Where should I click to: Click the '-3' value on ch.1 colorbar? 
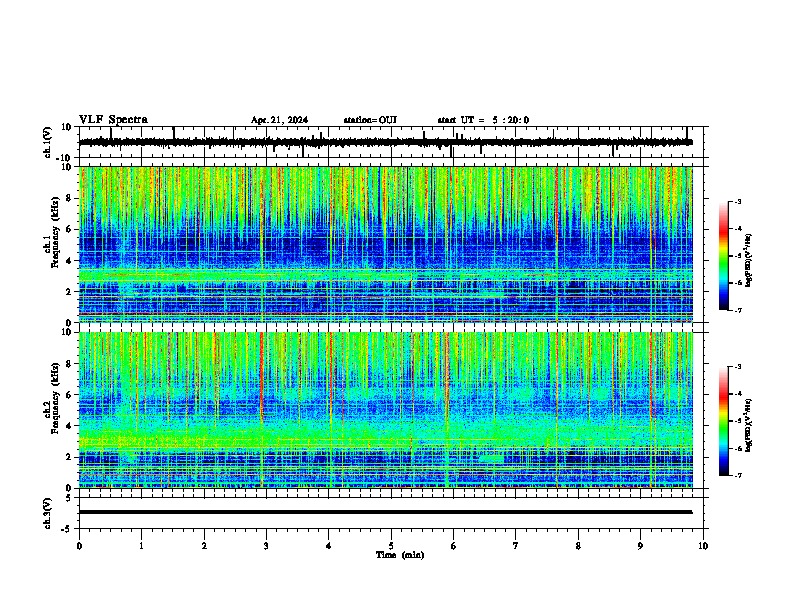point(738,202)
